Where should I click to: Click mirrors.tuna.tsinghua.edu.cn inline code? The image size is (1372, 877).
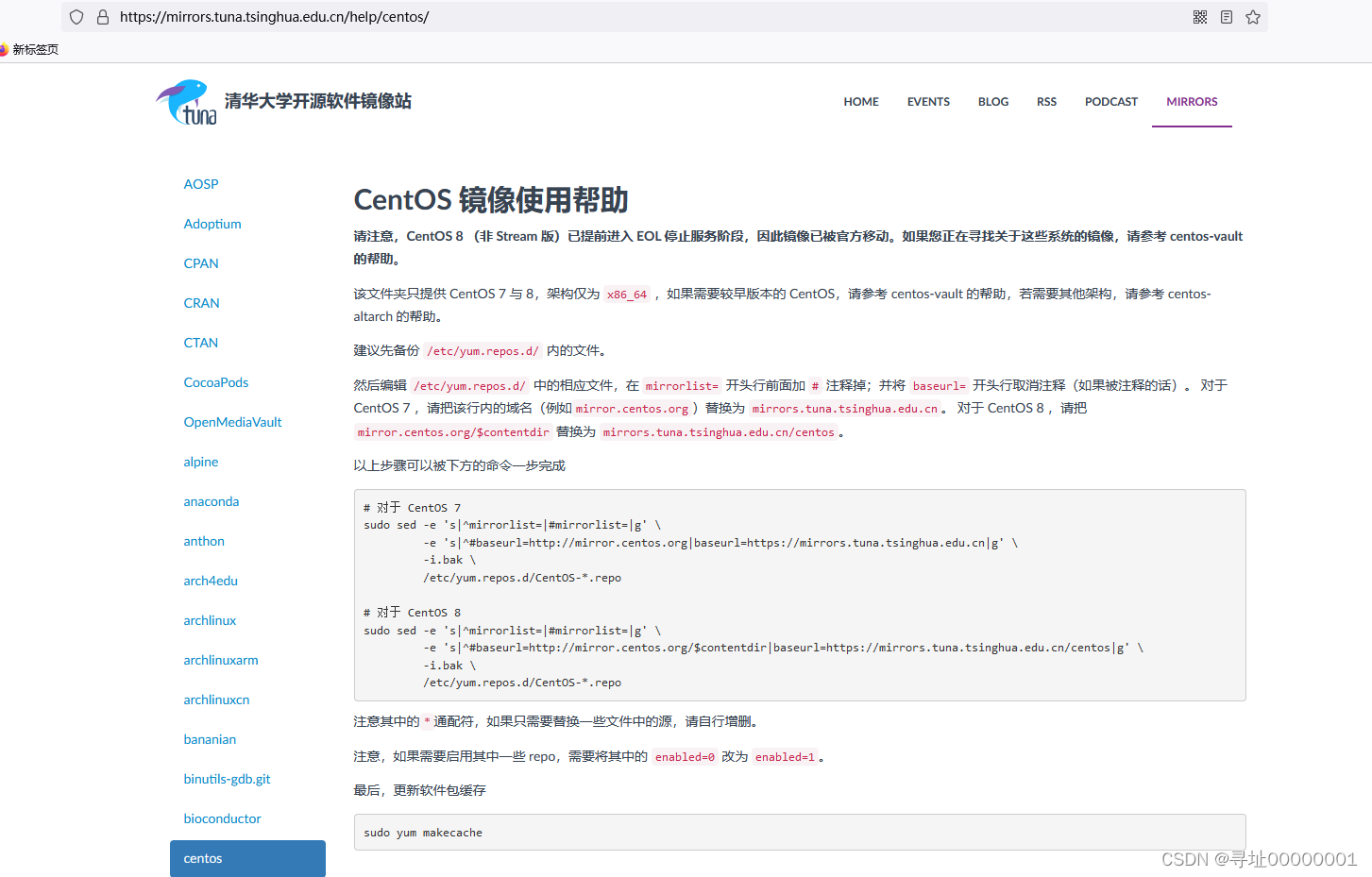point(845,409)
